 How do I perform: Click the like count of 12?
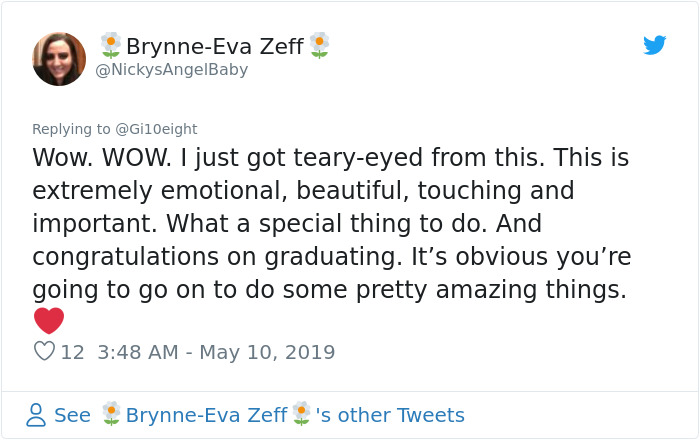point(72,352)
